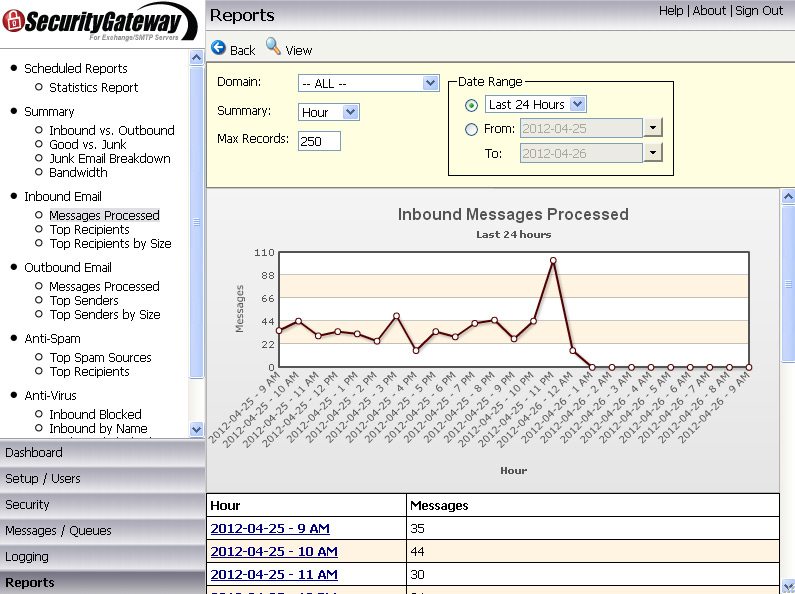Open Outbound Email Messages Processed

(x=104, y=286)
